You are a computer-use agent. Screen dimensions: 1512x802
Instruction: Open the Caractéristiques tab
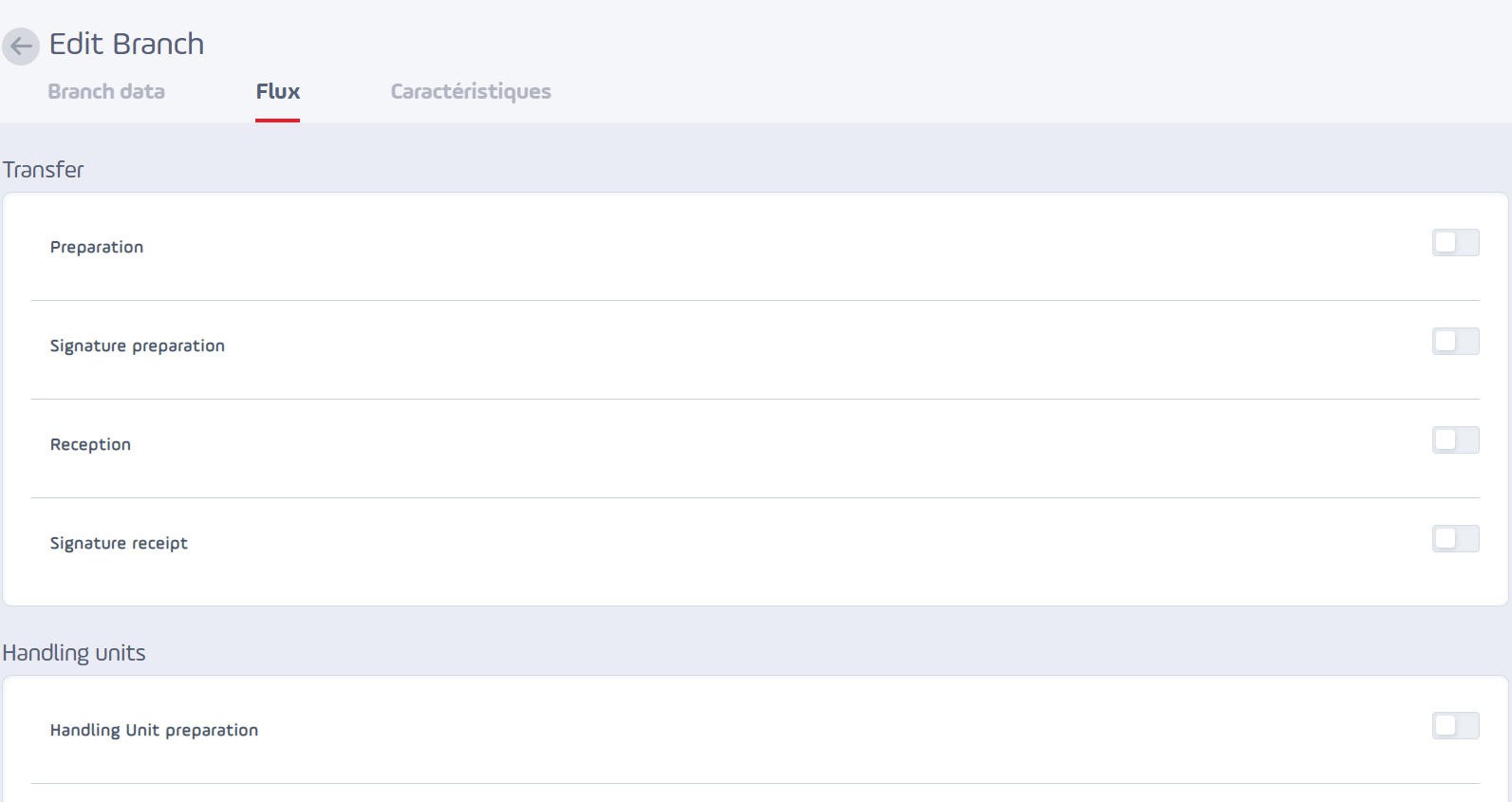pos(471,91)
